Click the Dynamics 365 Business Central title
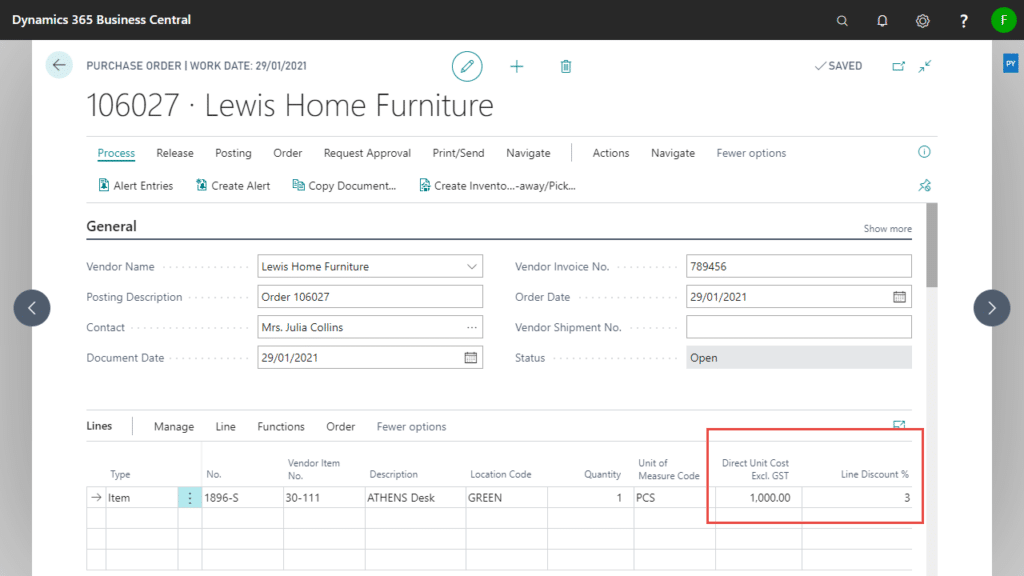Screen dimensions: 1024x576 coord(101,20)
